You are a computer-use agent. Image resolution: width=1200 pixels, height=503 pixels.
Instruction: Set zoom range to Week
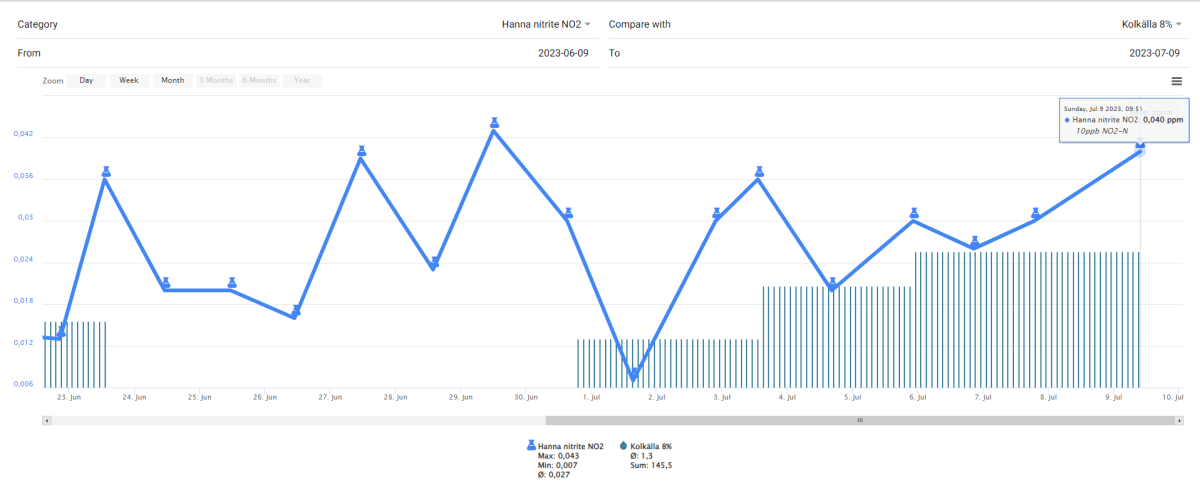coord(129,80)
